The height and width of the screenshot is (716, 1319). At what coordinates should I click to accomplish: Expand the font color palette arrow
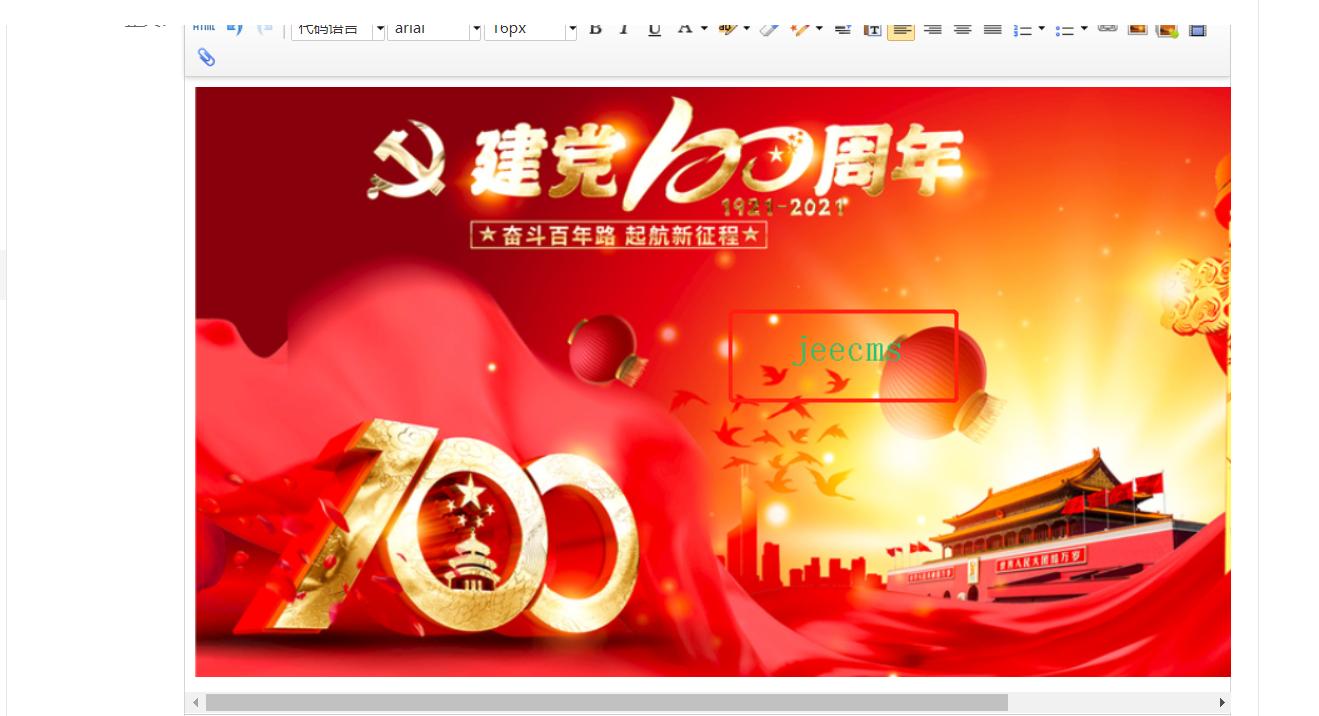[x=704, y=28]
